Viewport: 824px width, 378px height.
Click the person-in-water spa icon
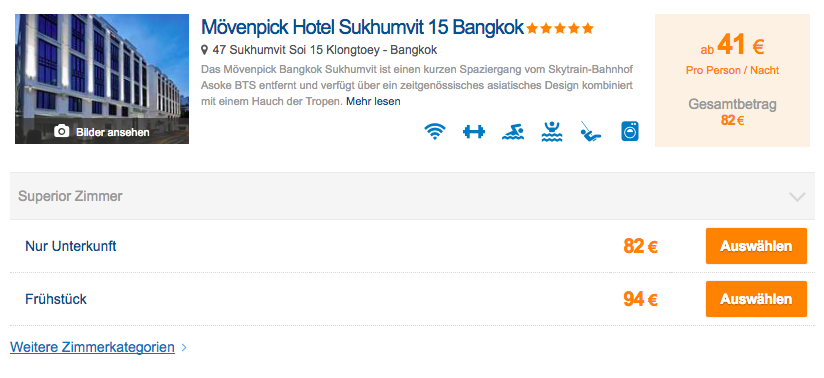tap(552, 131)
